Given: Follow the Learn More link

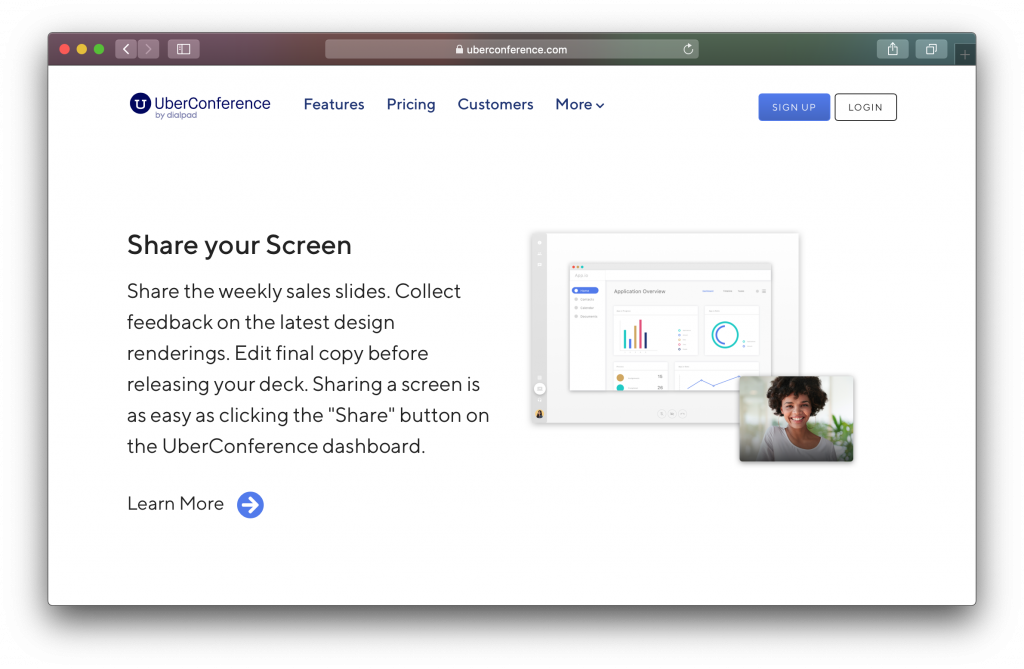Looking at the screenshot, I should 176,504.
